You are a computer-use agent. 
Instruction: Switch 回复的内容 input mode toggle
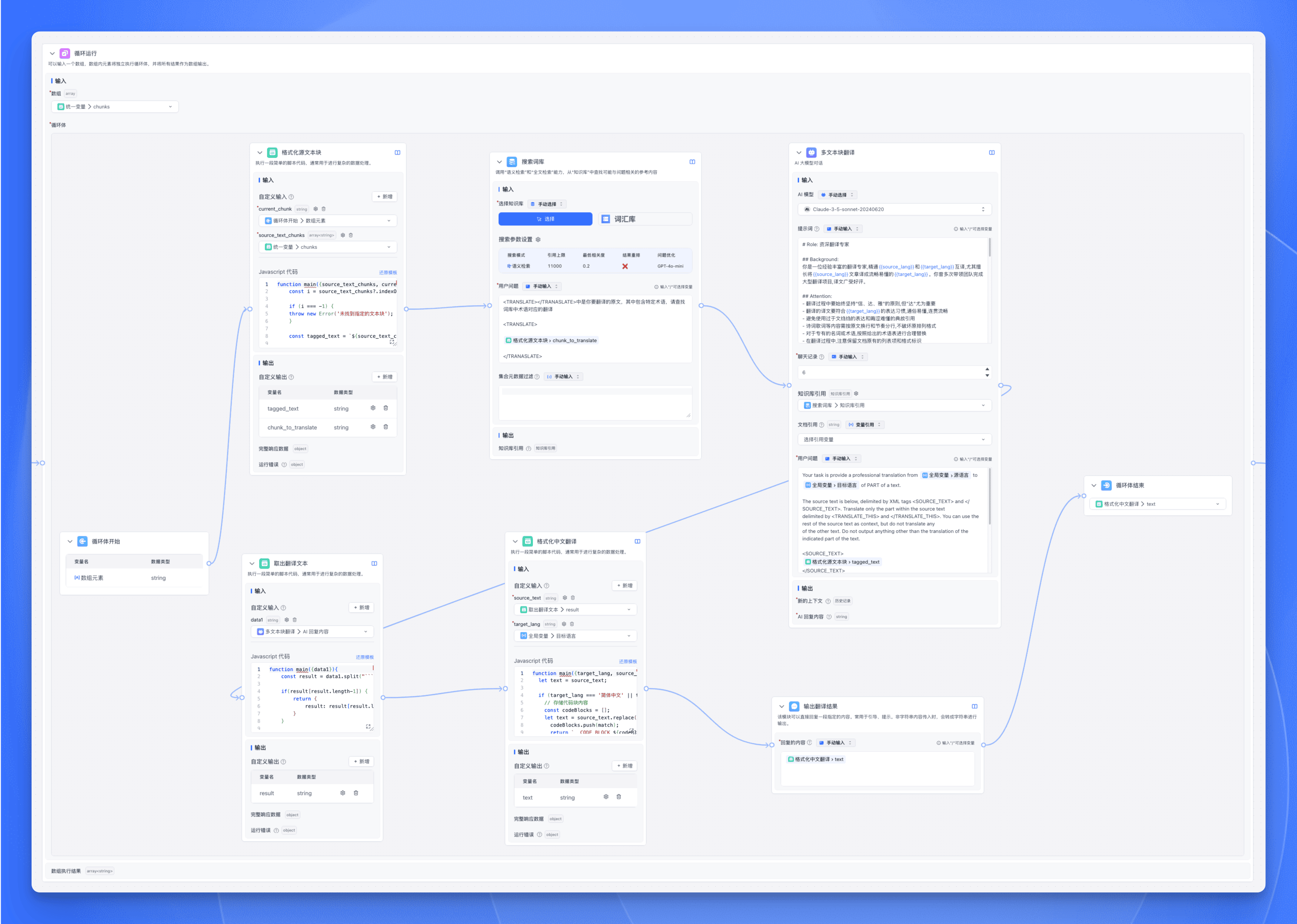coord(836,743)
